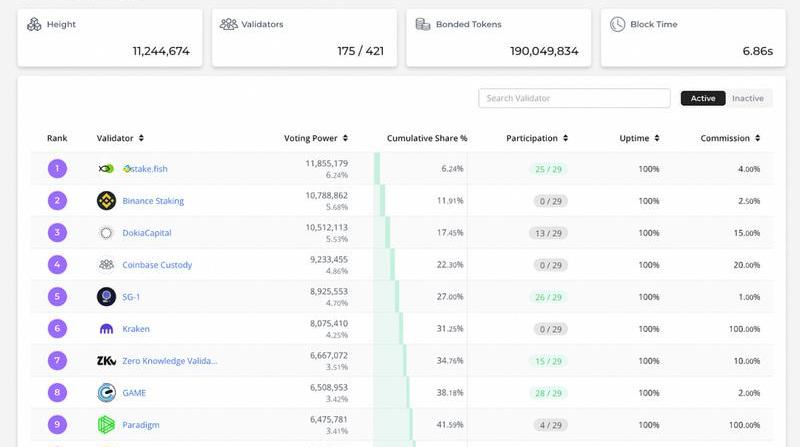
Task: Switch to Inactive validators list
Action: point(747,98)
